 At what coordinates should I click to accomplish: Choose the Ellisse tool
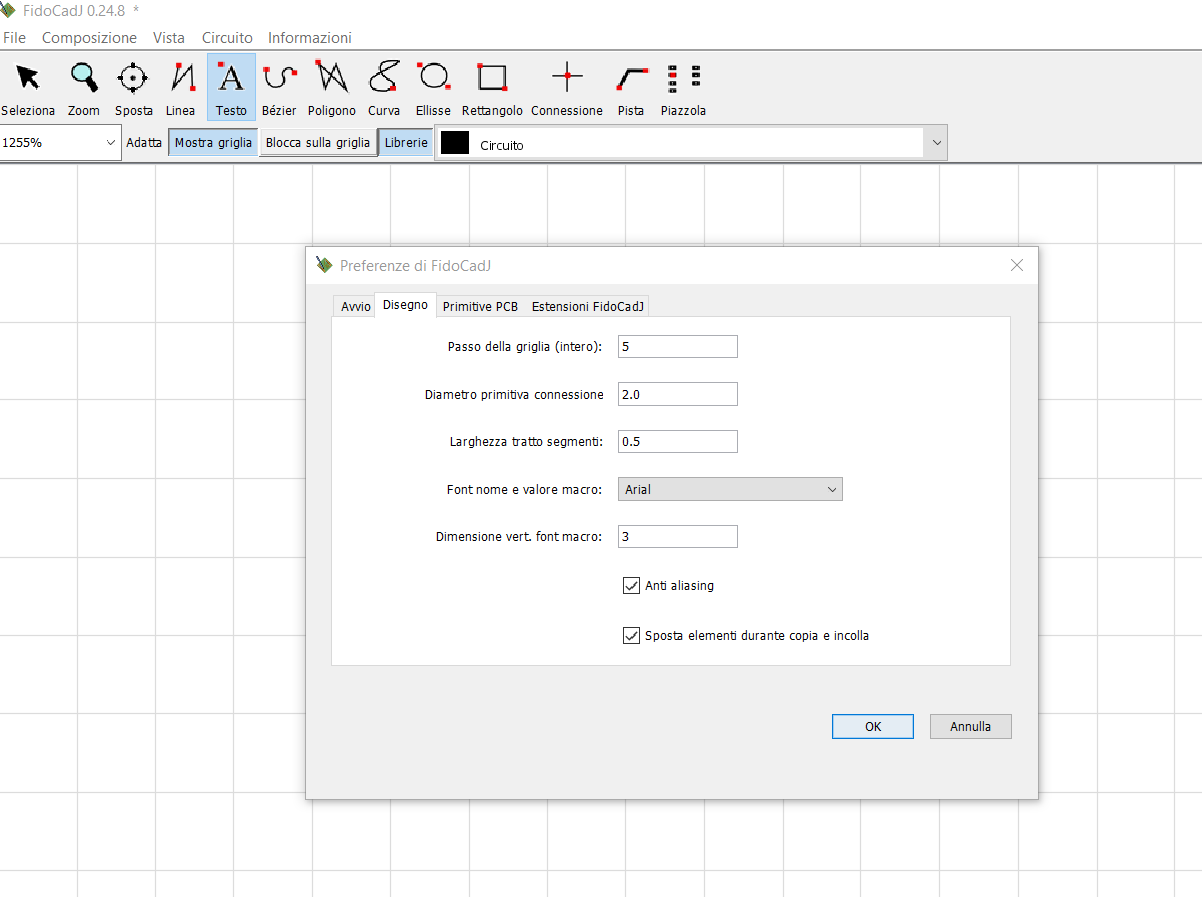tap(433, 86)
